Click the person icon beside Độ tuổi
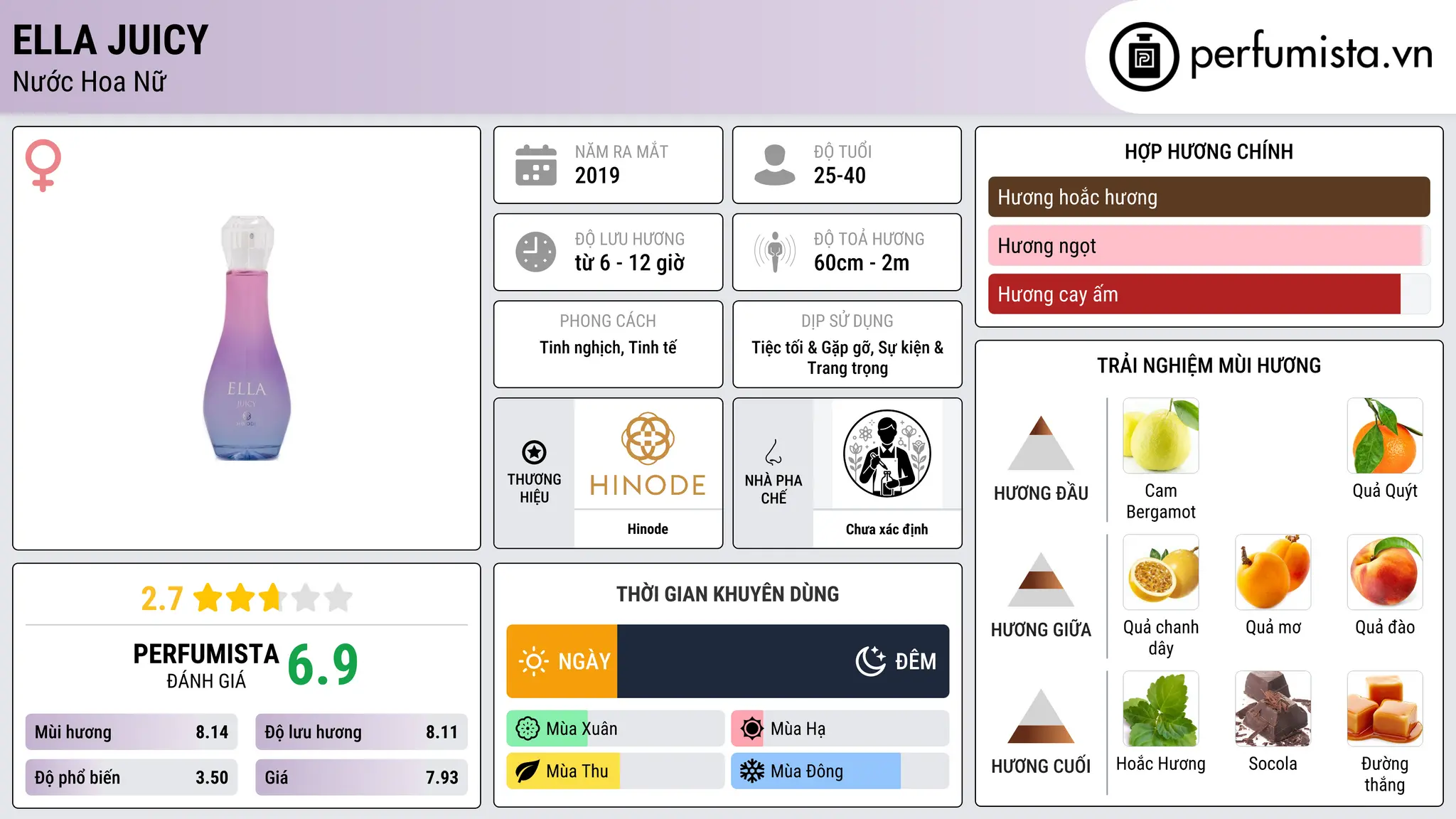The height and width of the screenshot is (819, 1456). pyautogui.click(x=774, y=165)
